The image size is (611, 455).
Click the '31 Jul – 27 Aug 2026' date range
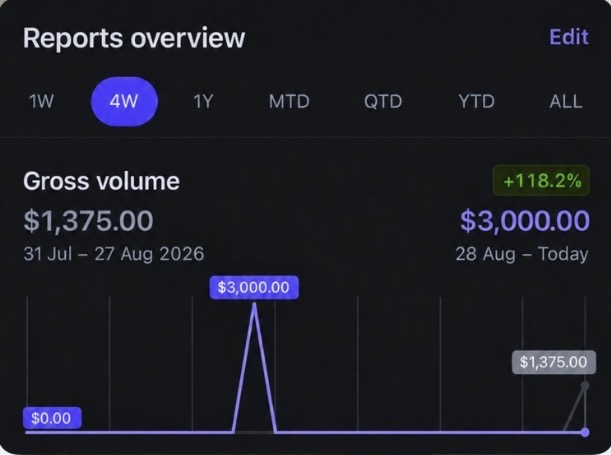114,254
